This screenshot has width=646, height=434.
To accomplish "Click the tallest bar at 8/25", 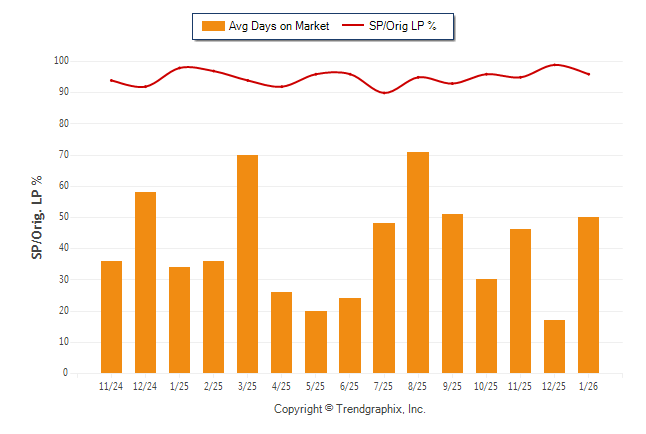I will (418, 262).
